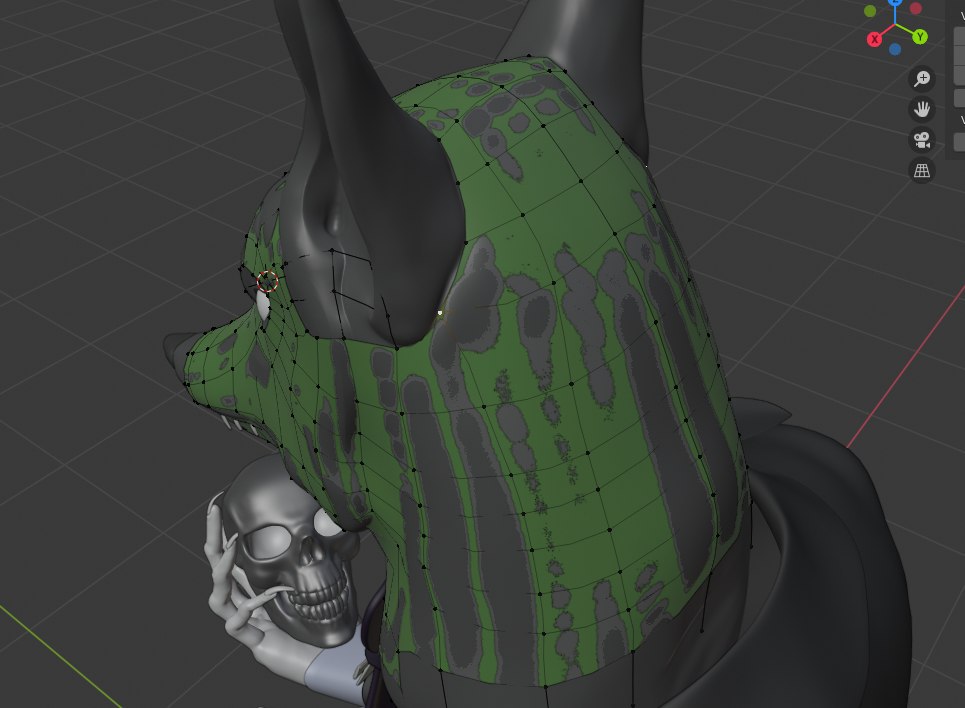The width and height of the screenshot is (965, 708).
Task: Click the zoom magnifier viewport icon
Action: click(922, 78)
